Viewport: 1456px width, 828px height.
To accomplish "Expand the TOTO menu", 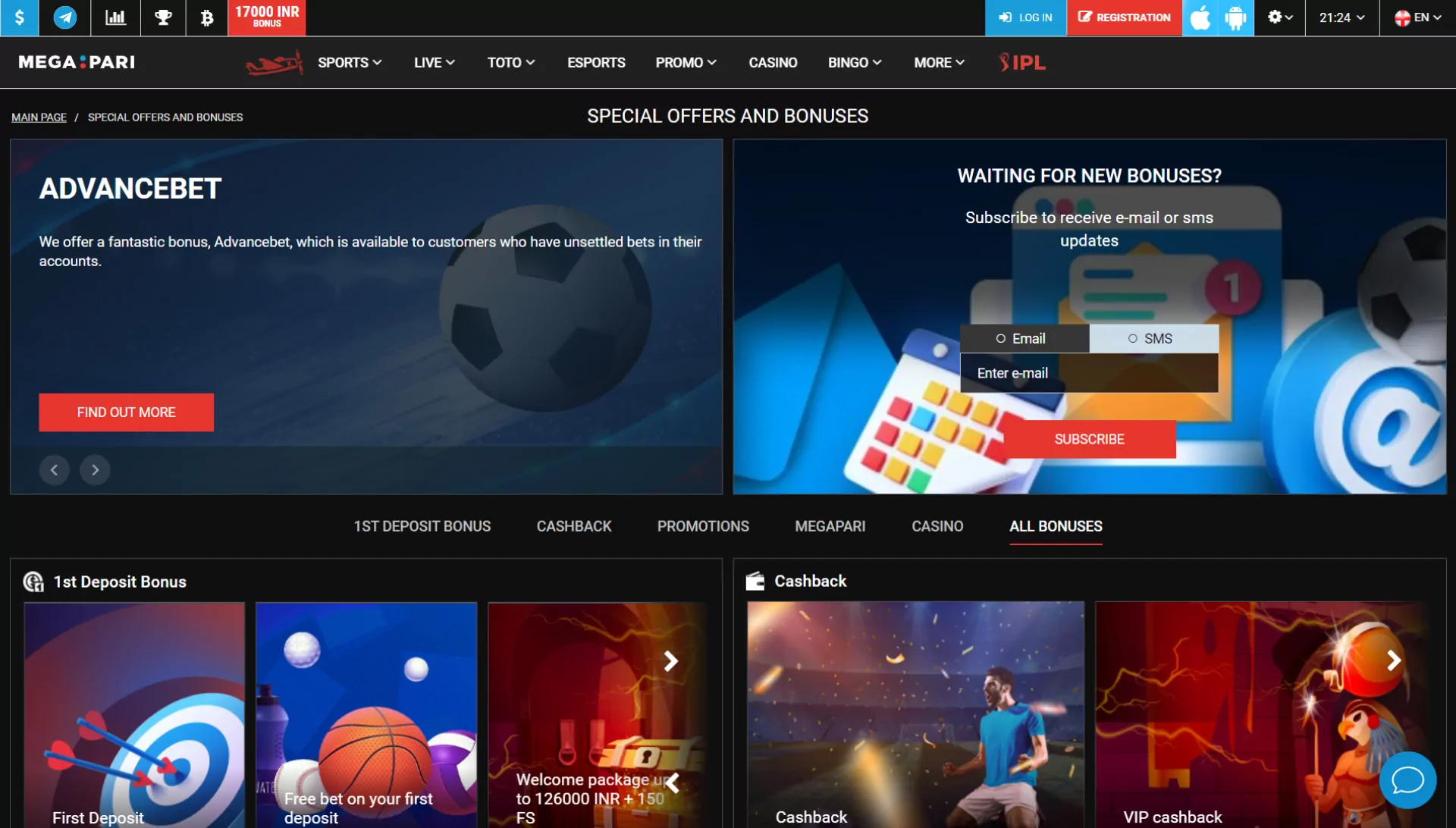I will tap(511, 63).
